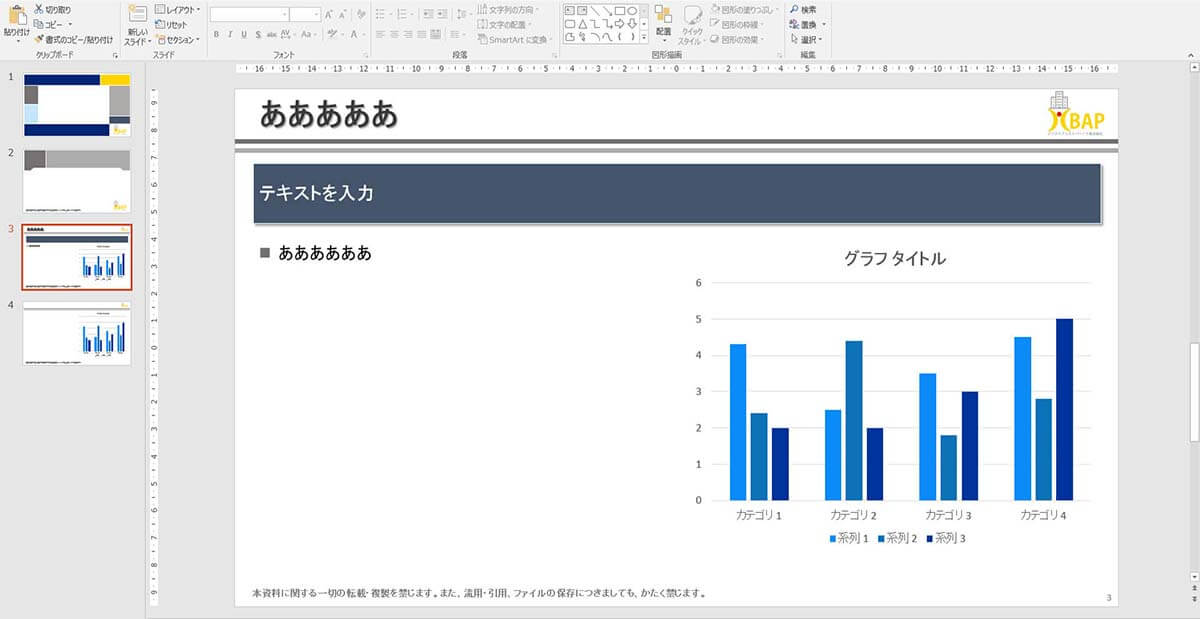
Task: Click the Select (選択) button in the editing group
Action: [806, 39]
